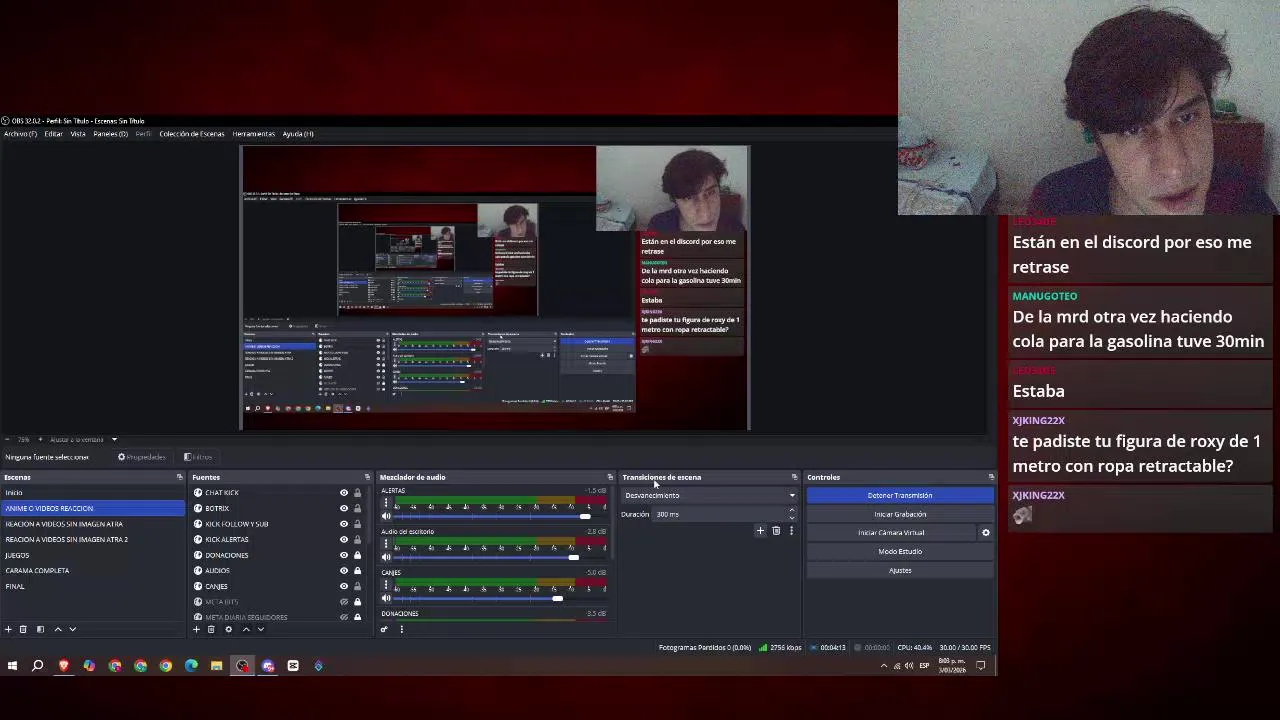Open the scene filters icon in the Escenas toolbar
1280x720 pixels.
point(40,629)
